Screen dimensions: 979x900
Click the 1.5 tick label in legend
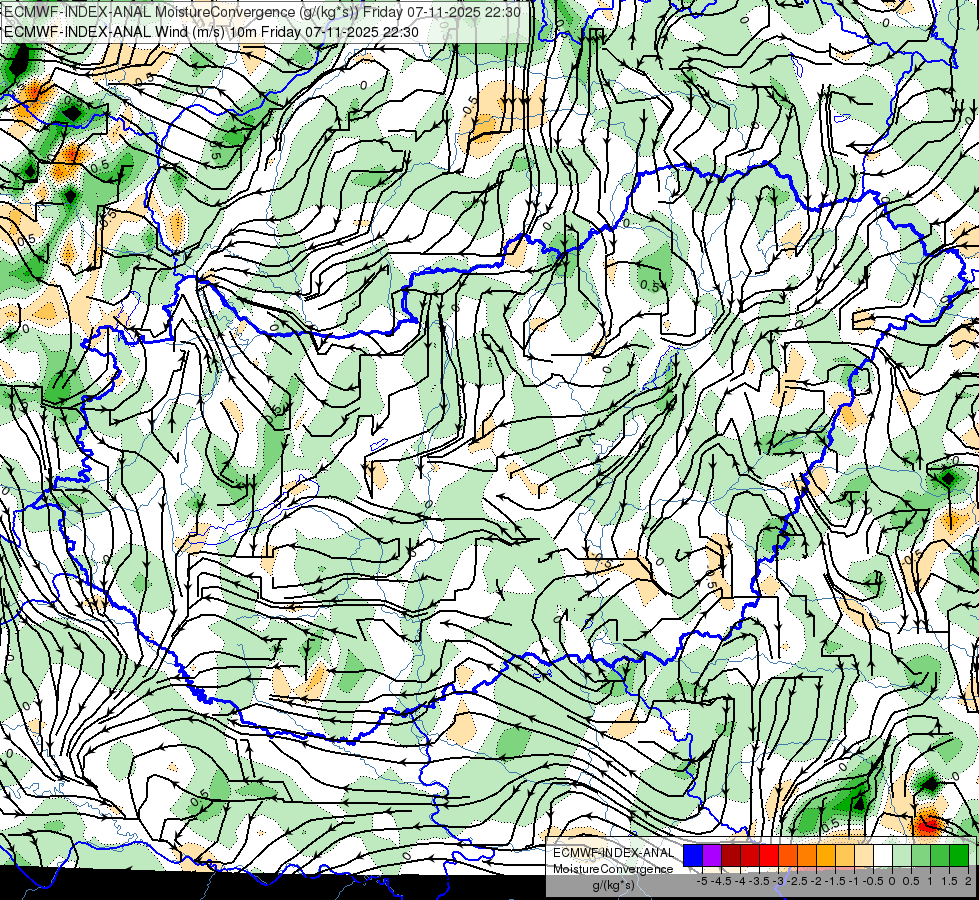[949, 881]
